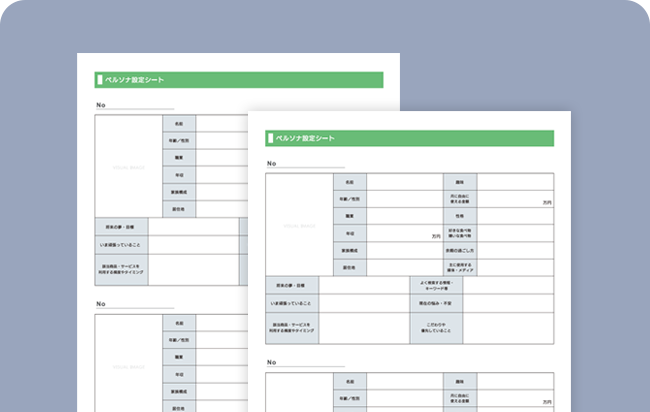Select blank cell beside 居住地 in front top block

[405, 268]
